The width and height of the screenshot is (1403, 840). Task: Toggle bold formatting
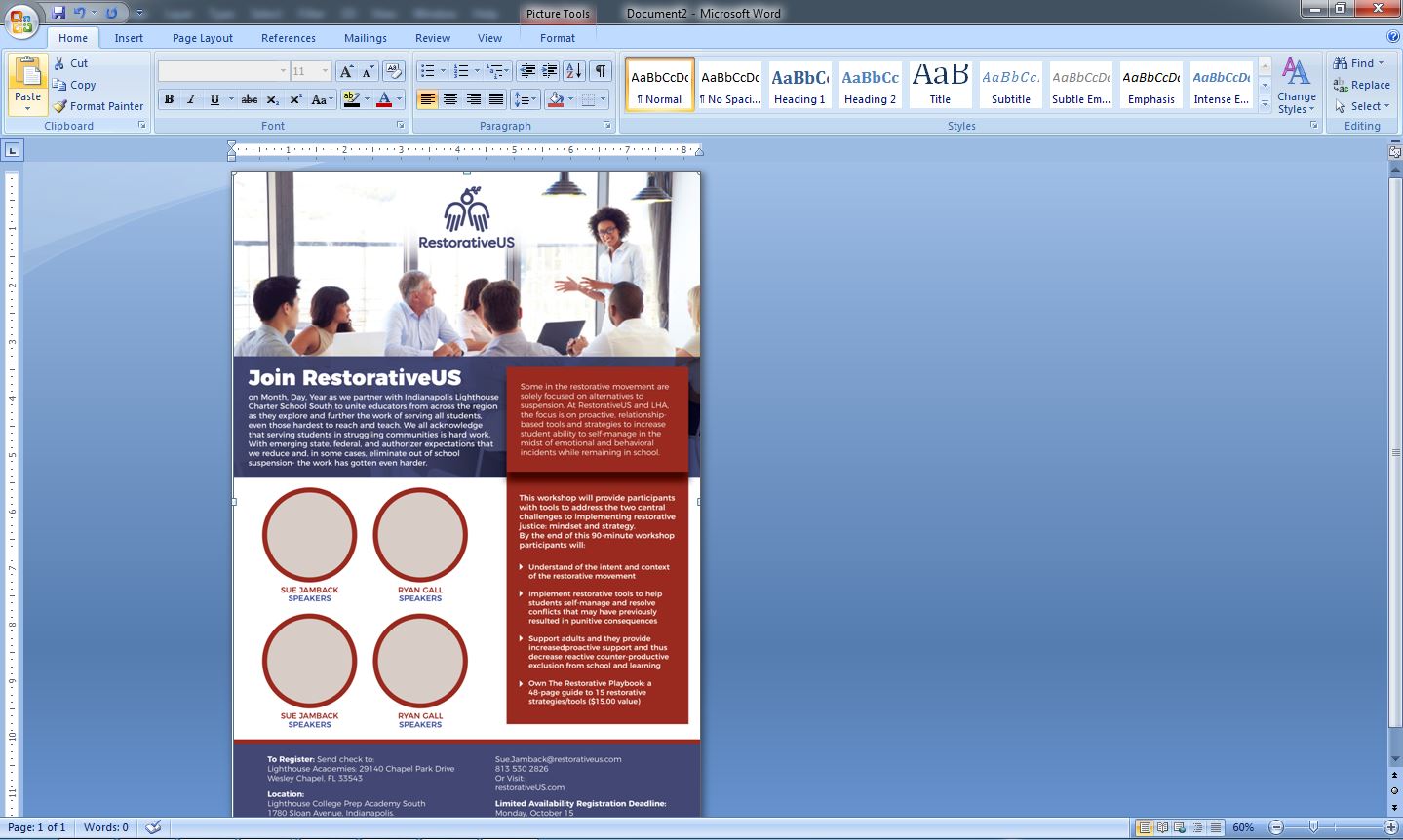[x=168, y=100]
